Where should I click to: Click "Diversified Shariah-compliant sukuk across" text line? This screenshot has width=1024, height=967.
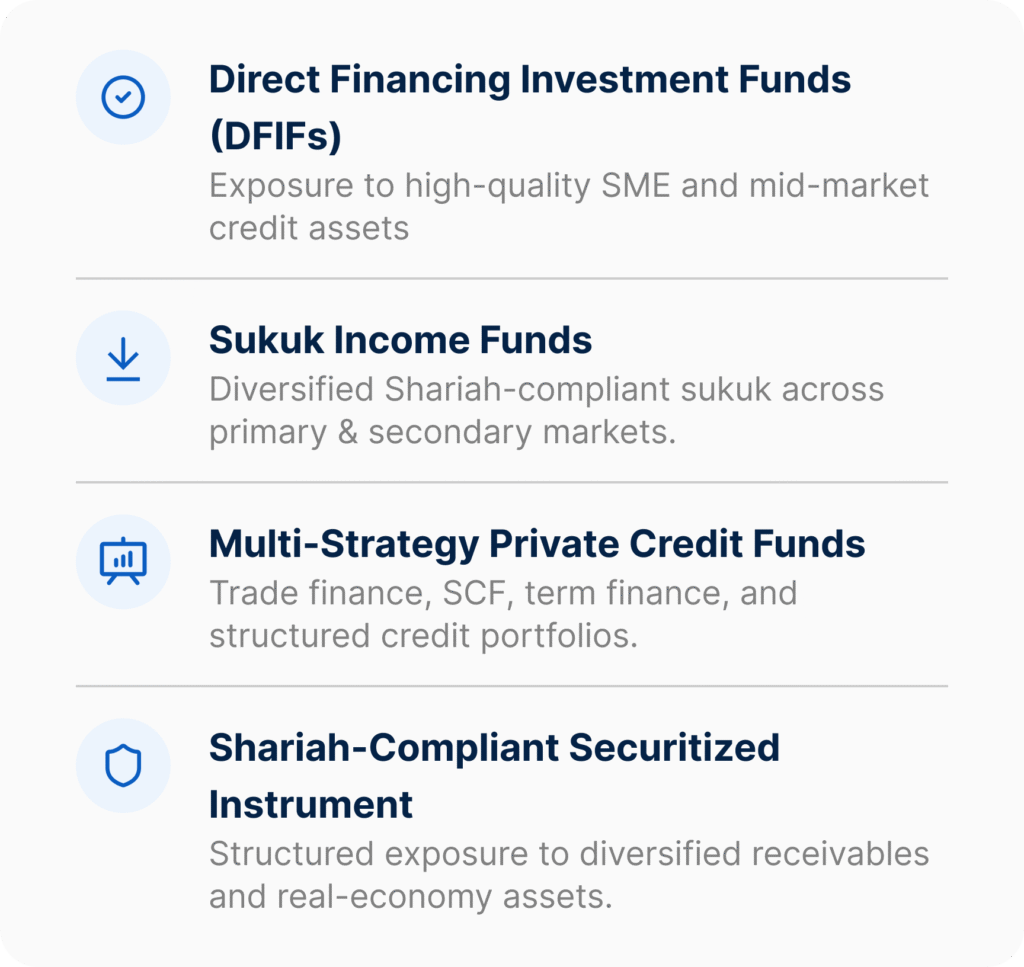coord(546,389)
